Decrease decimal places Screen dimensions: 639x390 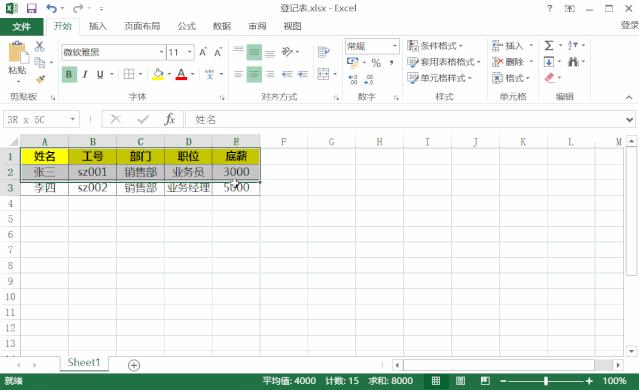tap(368, 79)
